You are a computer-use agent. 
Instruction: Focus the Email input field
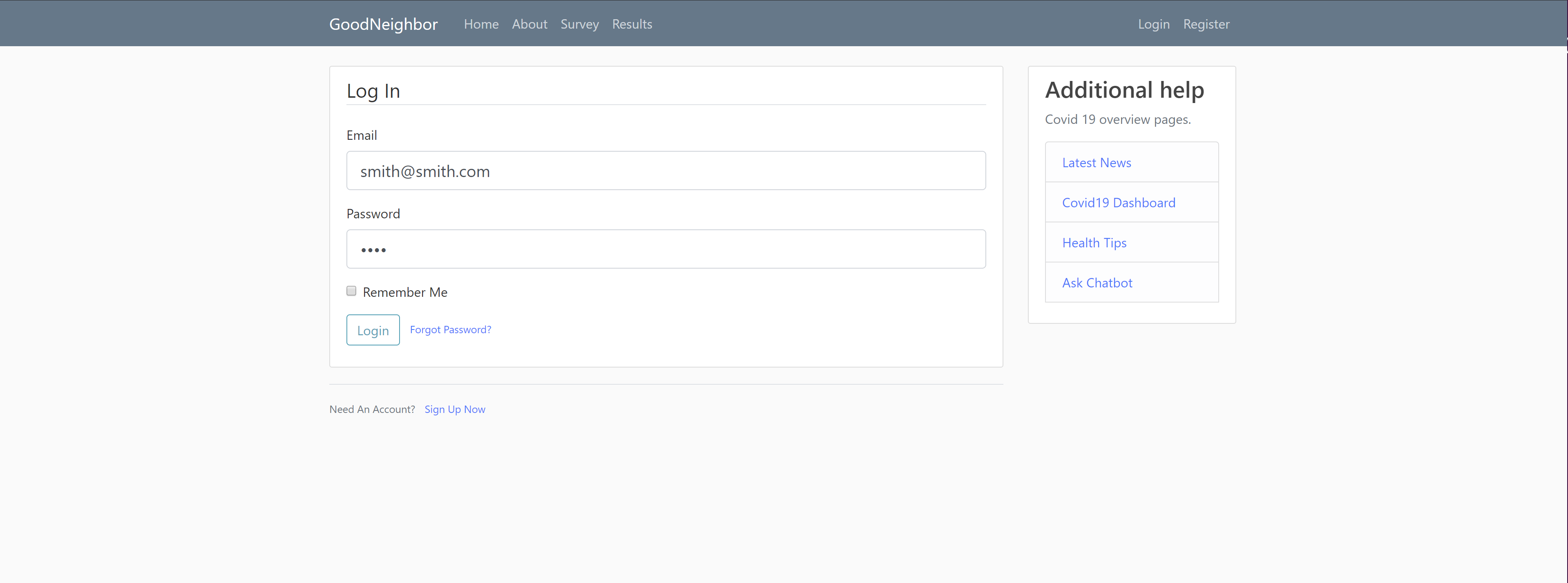tap(665, 170)
